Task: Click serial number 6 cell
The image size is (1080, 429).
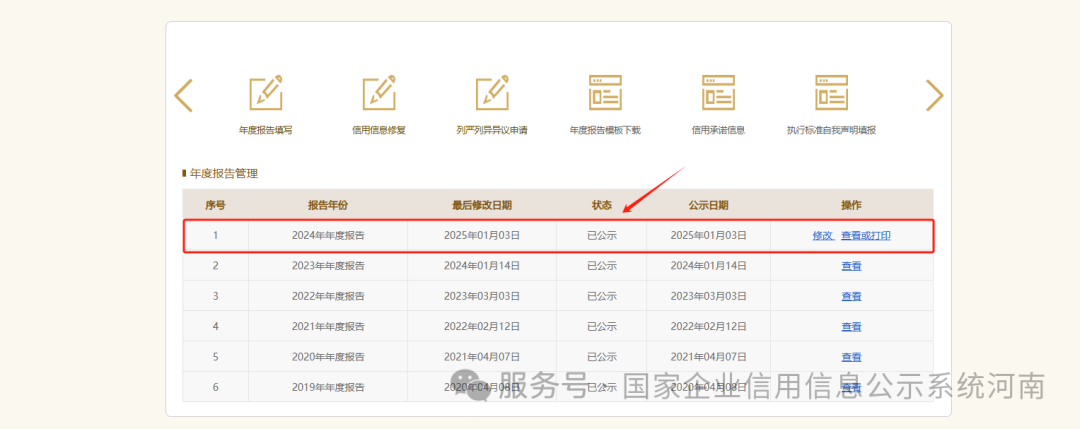Action: point(216,387)
